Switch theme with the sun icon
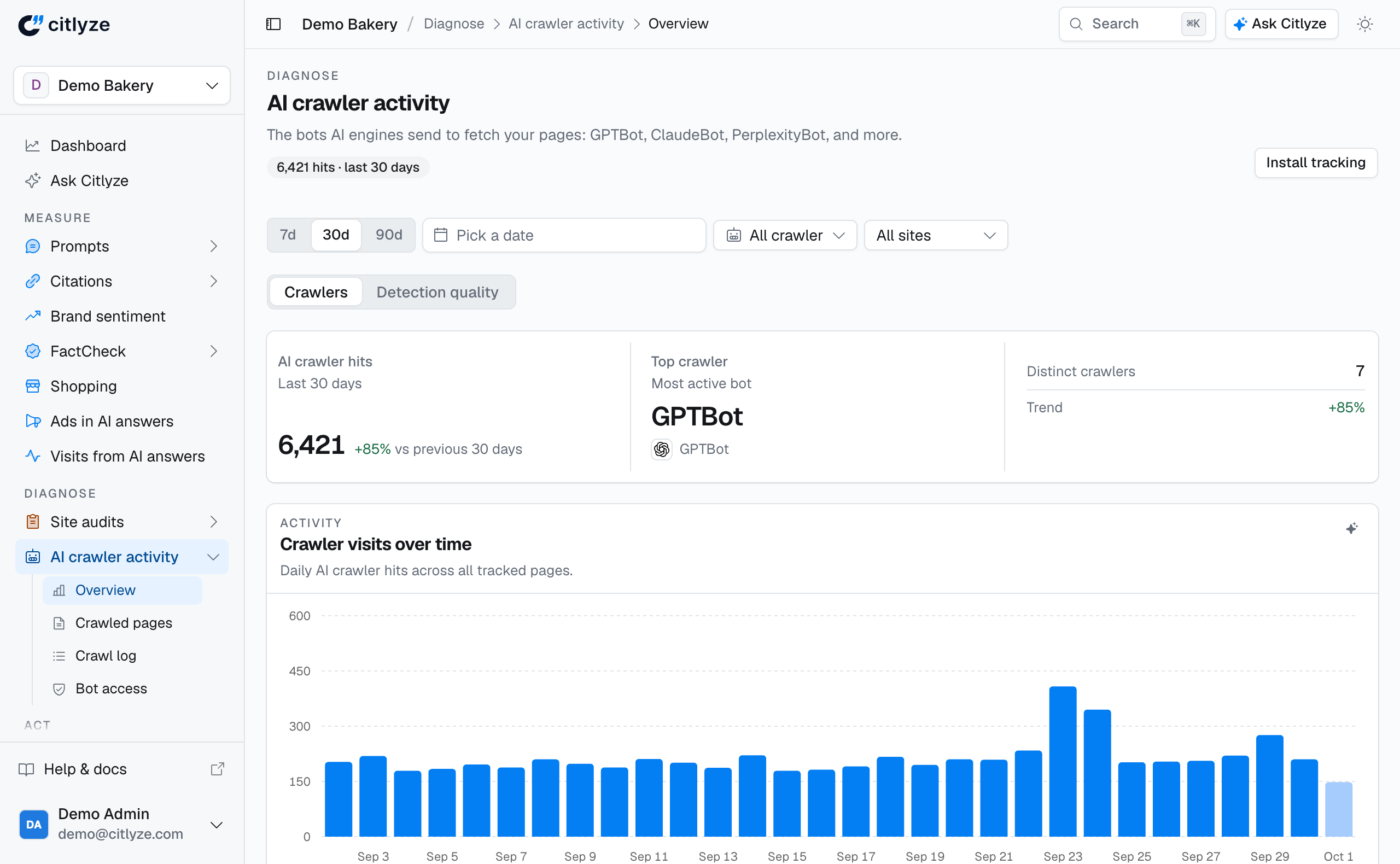 (x=1364, y=24)
